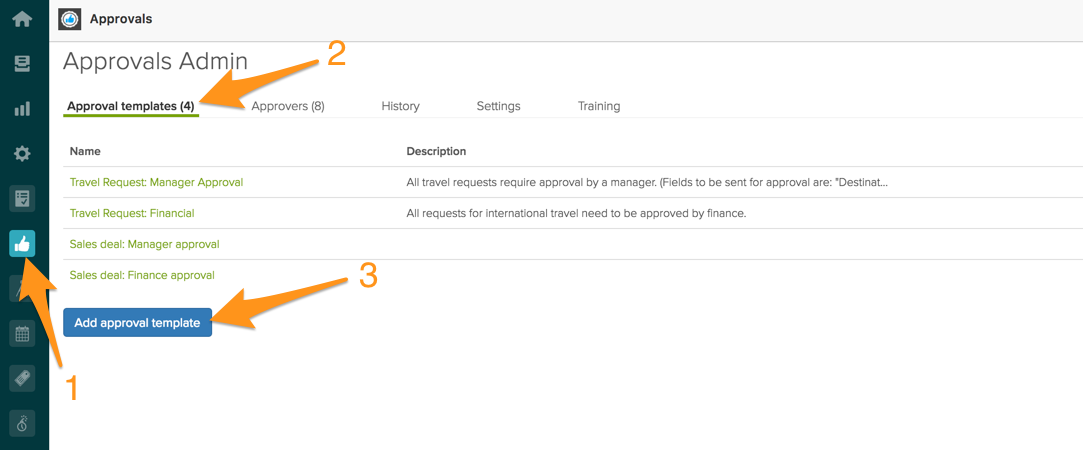This screenshot has height=450, width=1083.
Task: Open the Home icon in sidebar
Action: pos(22,19)
